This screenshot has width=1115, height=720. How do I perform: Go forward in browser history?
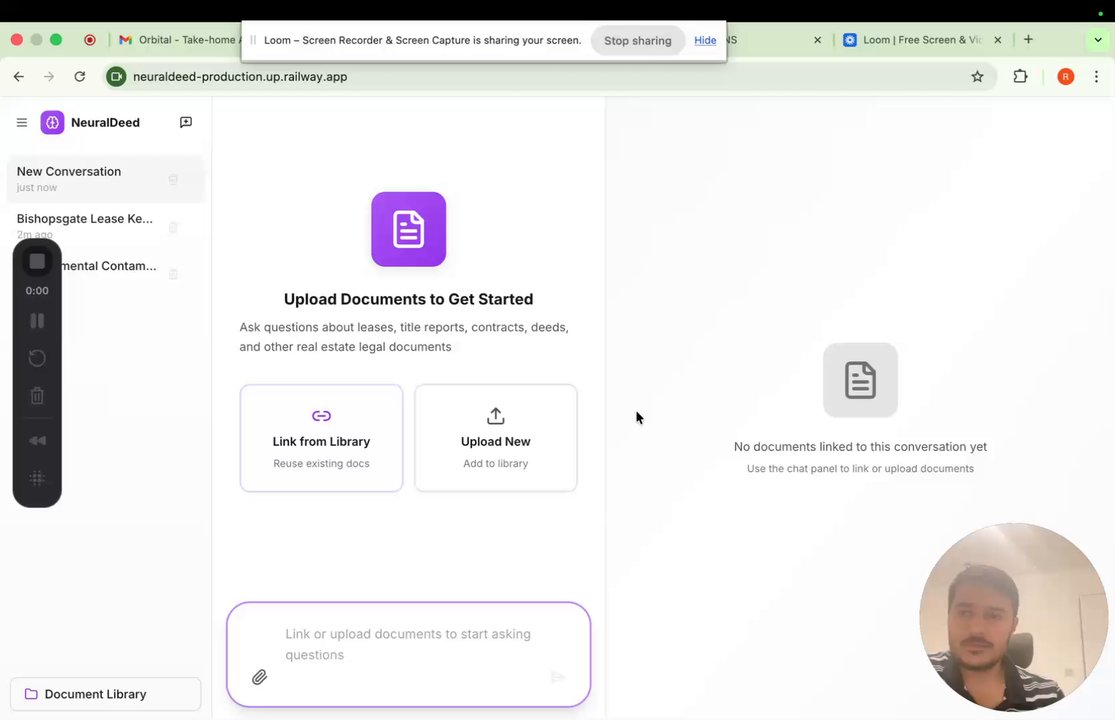point(49,77)
